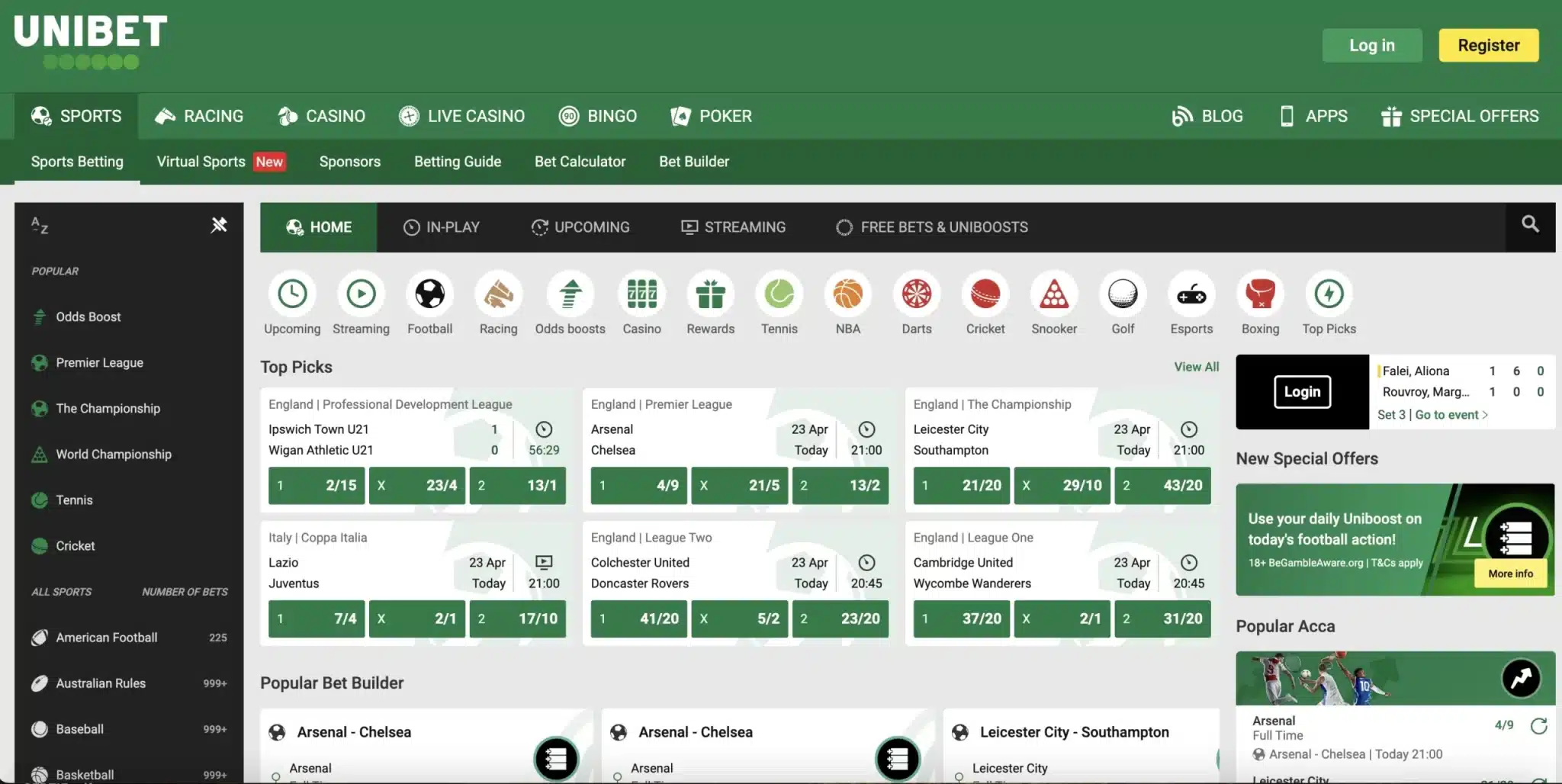Open the stream icon for Lazio vs Juventus
1562x784 pixels.
pyautogui.click(x=543, y=563)
